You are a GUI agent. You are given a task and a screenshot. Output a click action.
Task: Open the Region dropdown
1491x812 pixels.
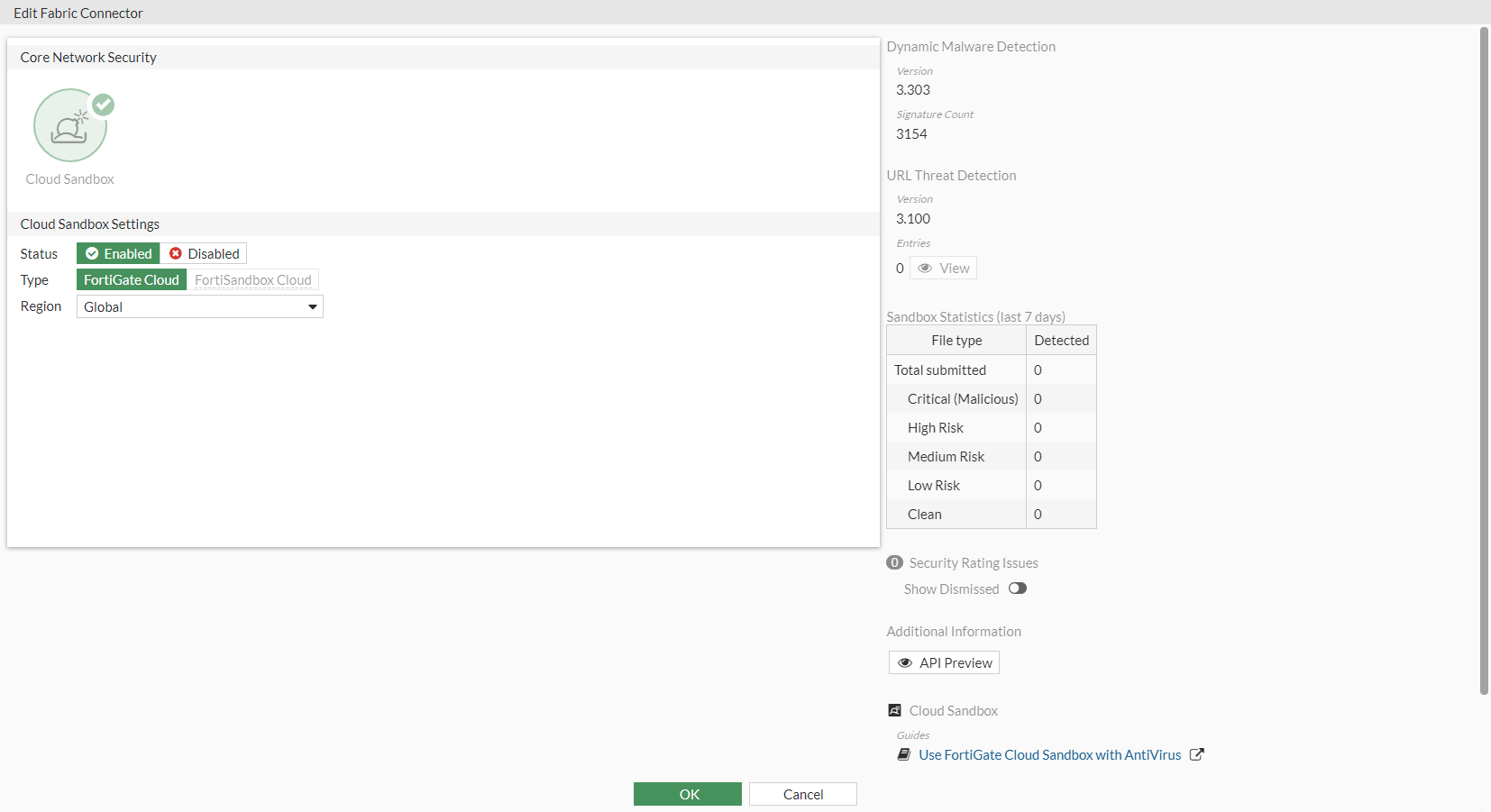[199, 307]
